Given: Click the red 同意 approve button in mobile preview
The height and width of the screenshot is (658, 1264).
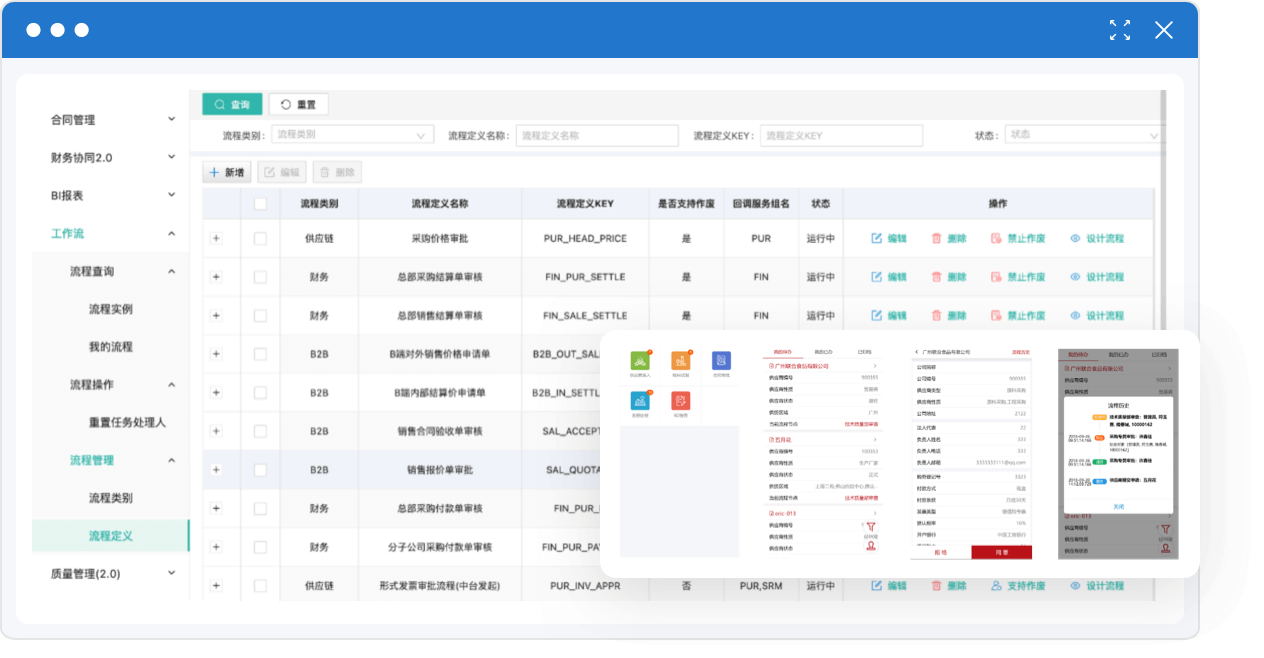Looking at the screenshot, I should 1001,552.
